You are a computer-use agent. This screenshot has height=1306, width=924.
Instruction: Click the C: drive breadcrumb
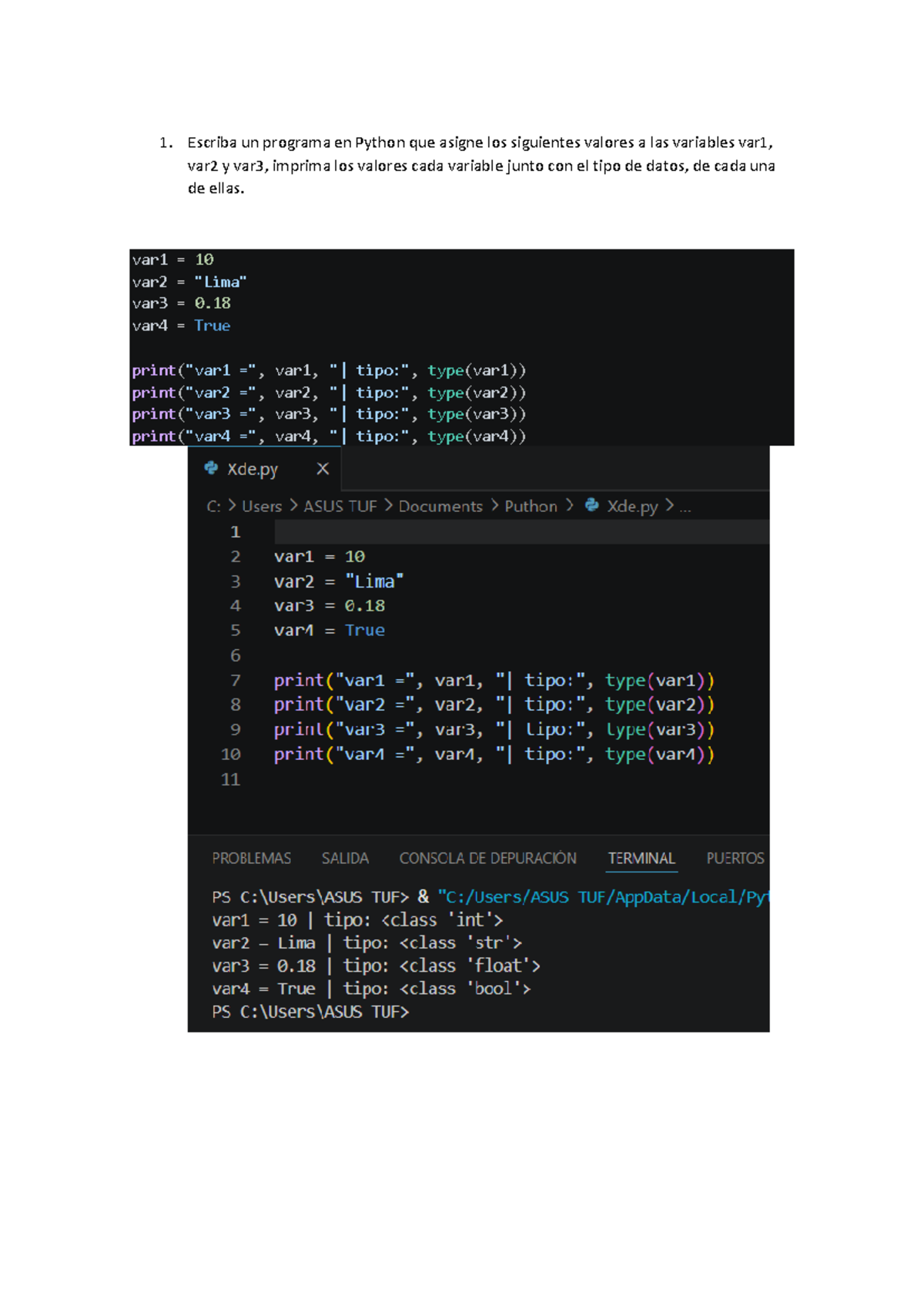pos(213,506)
